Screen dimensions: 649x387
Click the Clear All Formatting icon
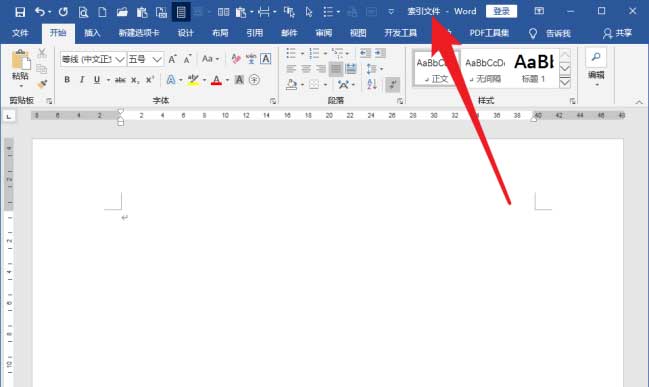[236, 59]
